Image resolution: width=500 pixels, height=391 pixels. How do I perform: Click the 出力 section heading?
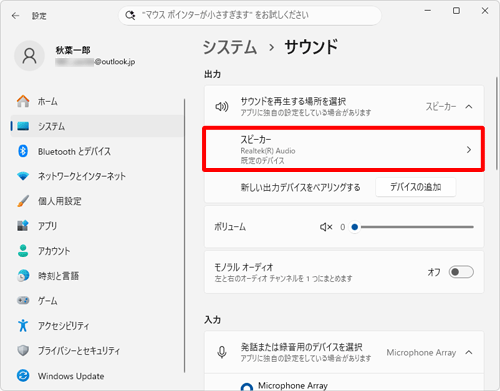(212, 74)
